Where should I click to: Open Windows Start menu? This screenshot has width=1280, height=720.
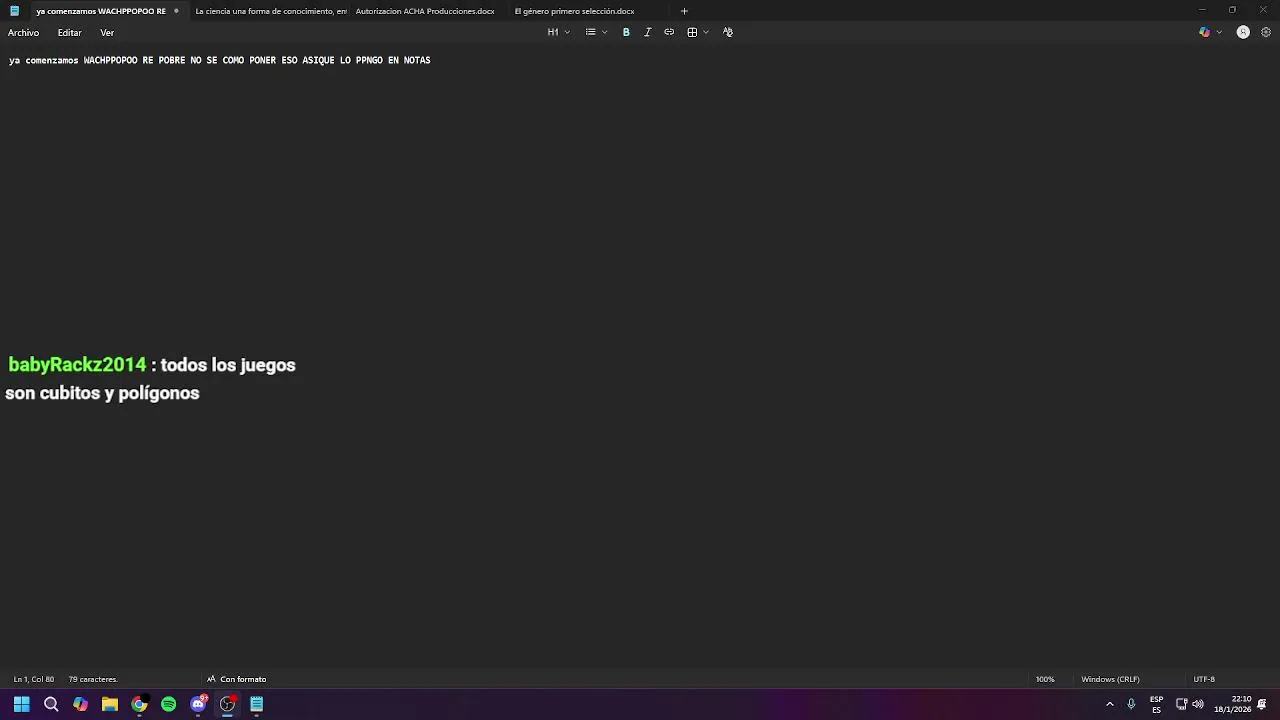21,704
